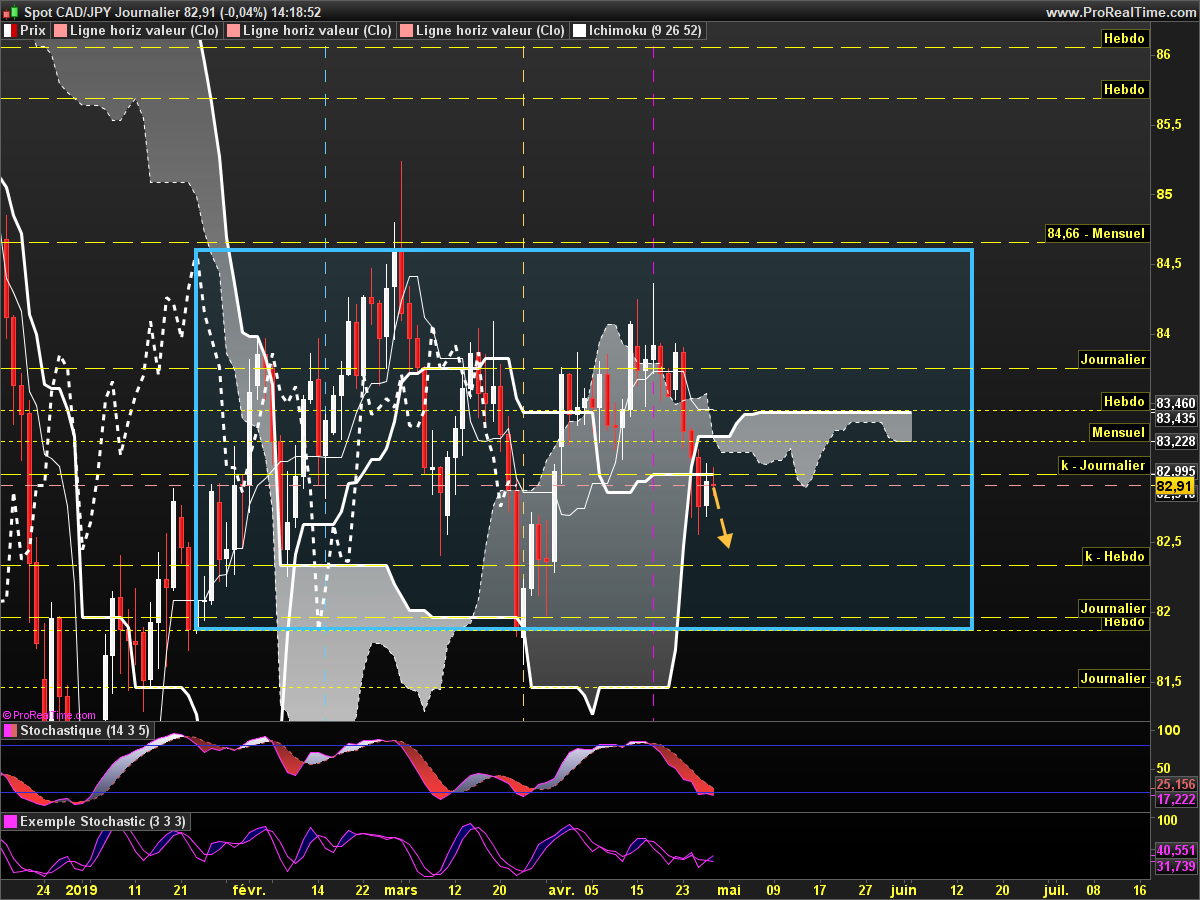Click the 82,5 price axis label
This screenshot has height=900, width=1200.
[x=1170, y=541]
